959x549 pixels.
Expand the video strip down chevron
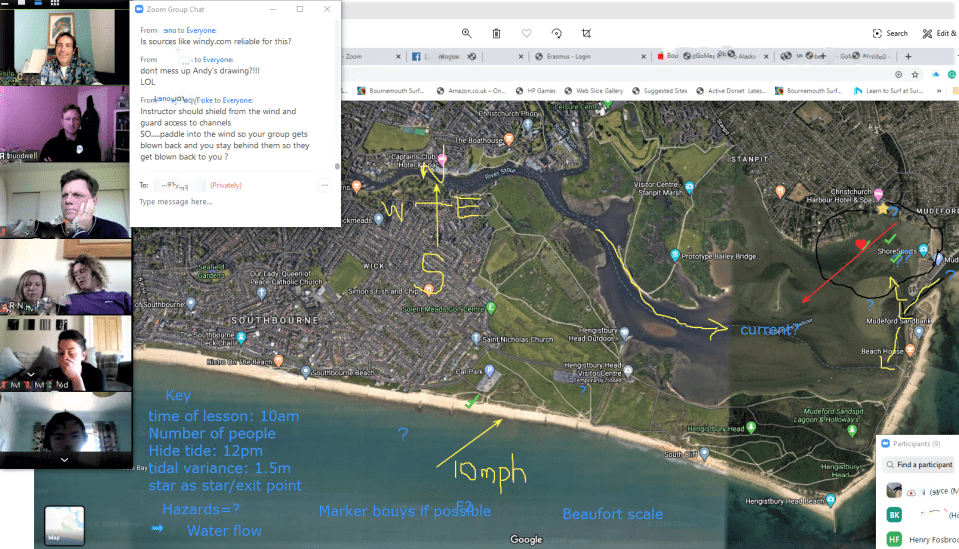pos(65,460)
